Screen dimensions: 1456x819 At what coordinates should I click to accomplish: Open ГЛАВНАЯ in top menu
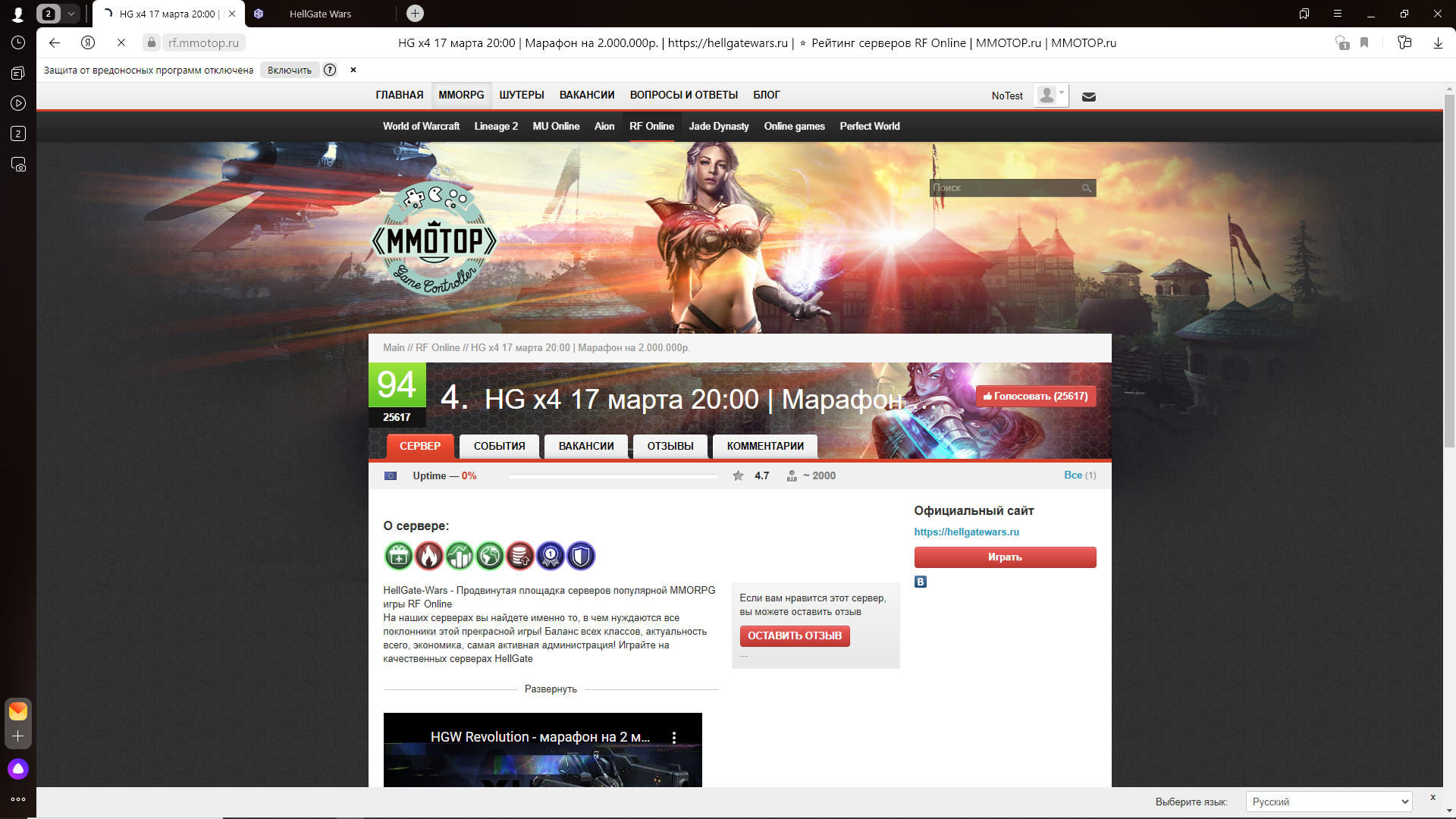pos(400,95)
